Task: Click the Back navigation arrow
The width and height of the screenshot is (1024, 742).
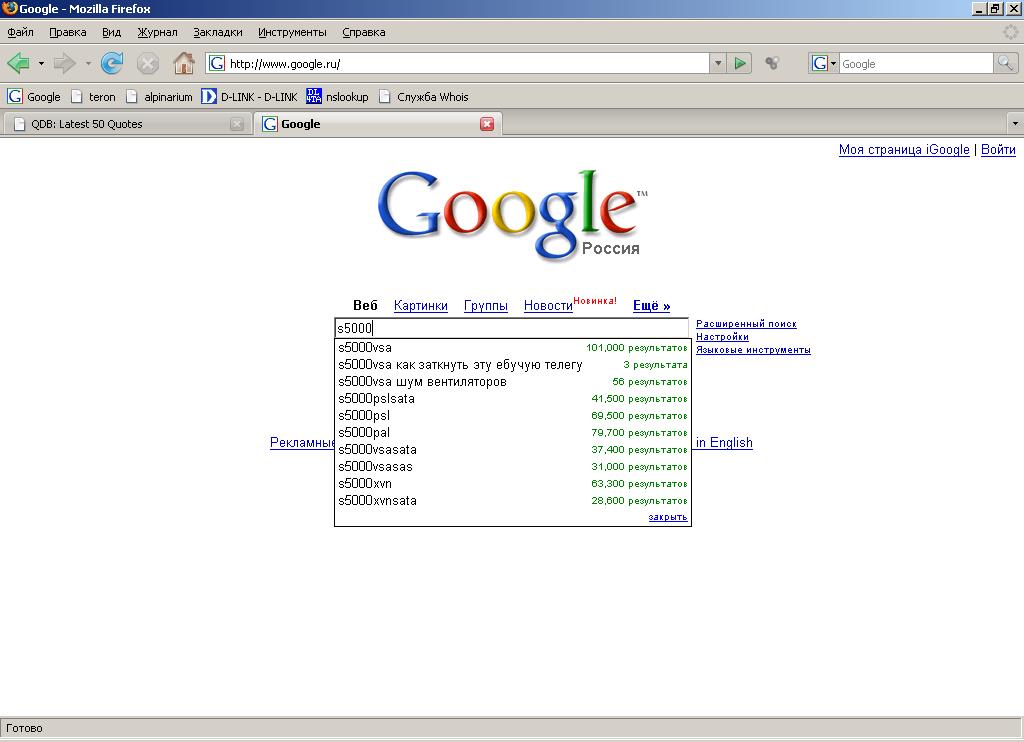Action: (18, 64)
